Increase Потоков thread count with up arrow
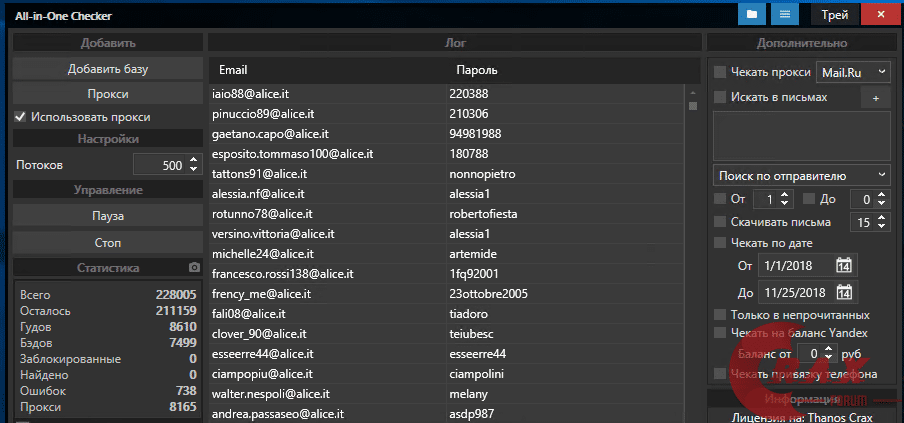Viewport: 904px width, 423px height. 194,161
